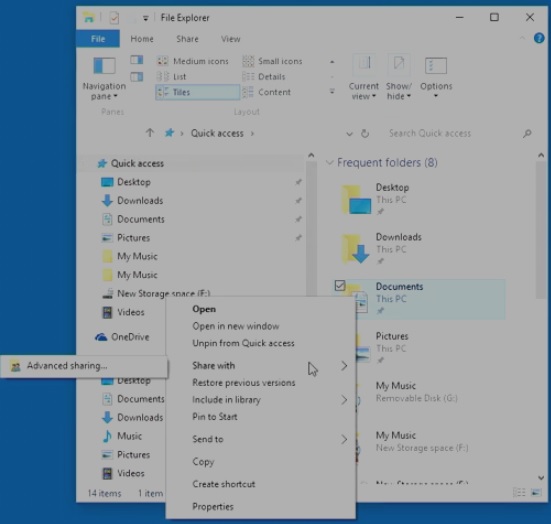
Task: Choose Open in new window
Action: click(x=260, y=326)
